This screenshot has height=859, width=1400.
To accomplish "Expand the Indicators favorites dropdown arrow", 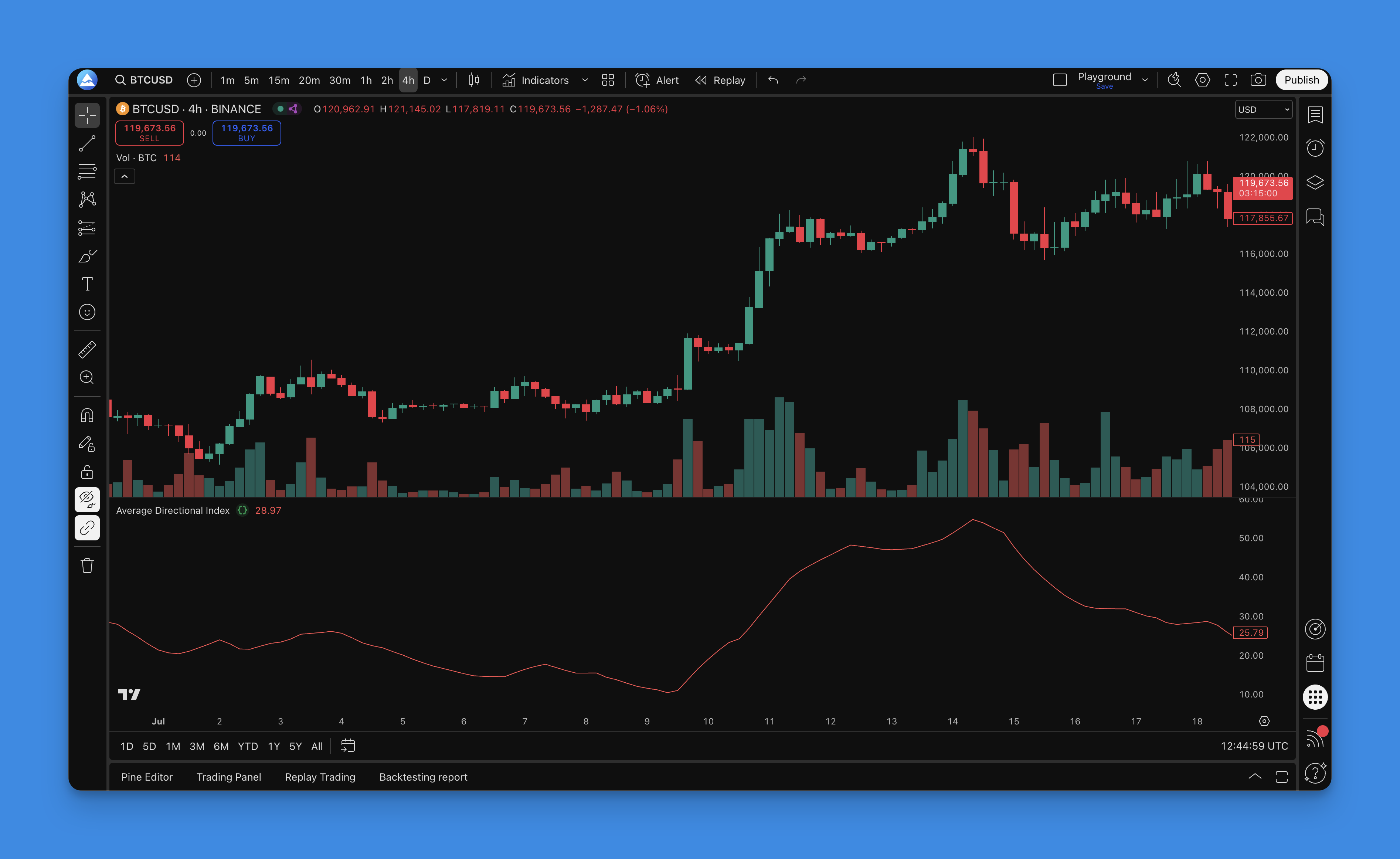I will (585, 80).
